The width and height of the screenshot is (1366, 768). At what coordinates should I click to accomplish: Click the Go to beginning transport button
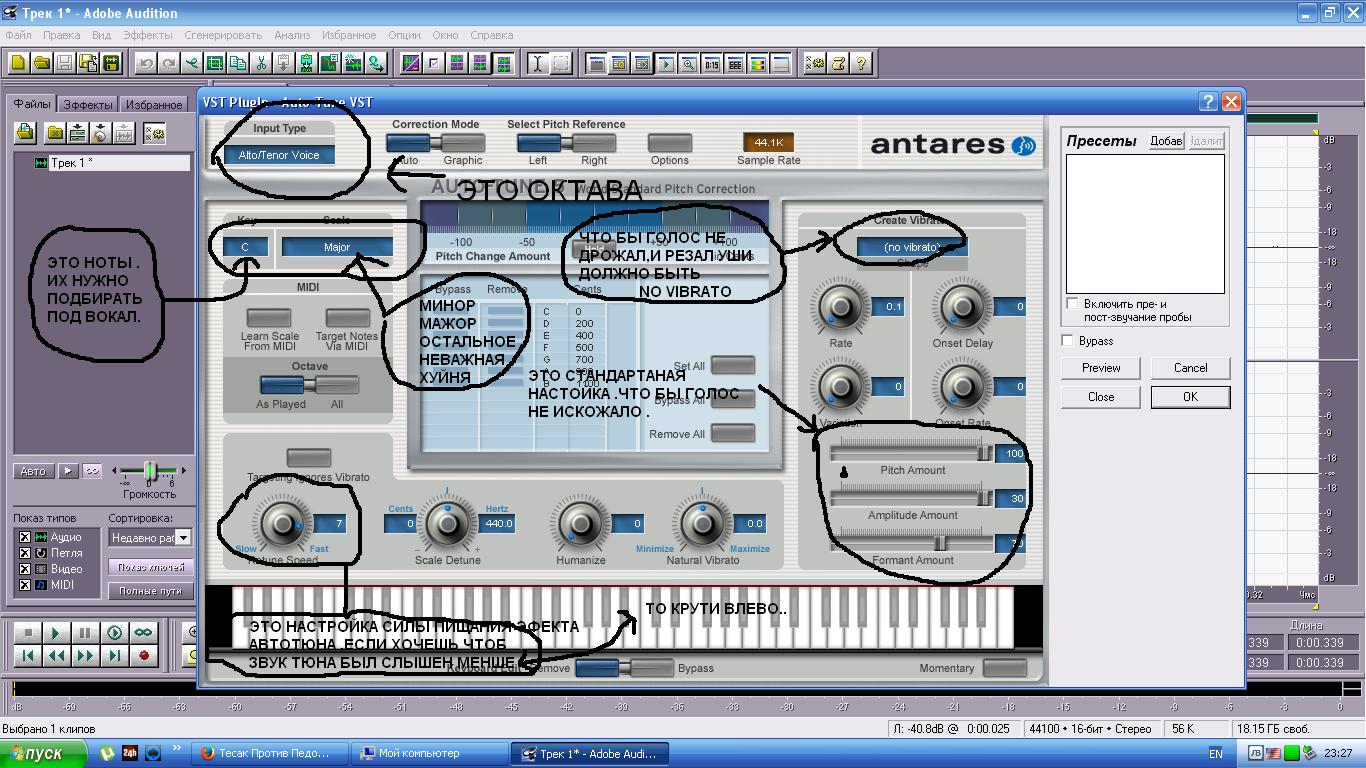(x=28, y=656)
